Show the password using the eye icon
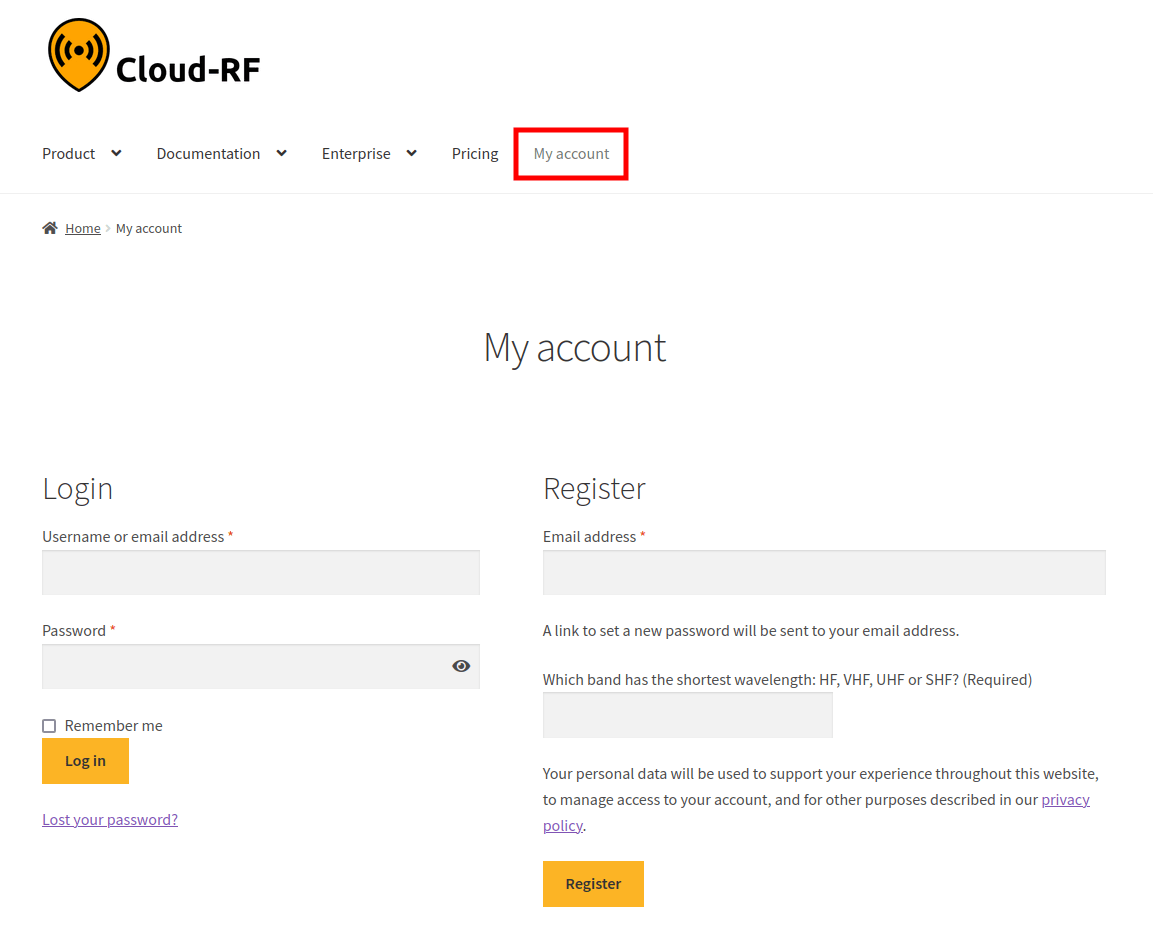 (x=461, y=665)
